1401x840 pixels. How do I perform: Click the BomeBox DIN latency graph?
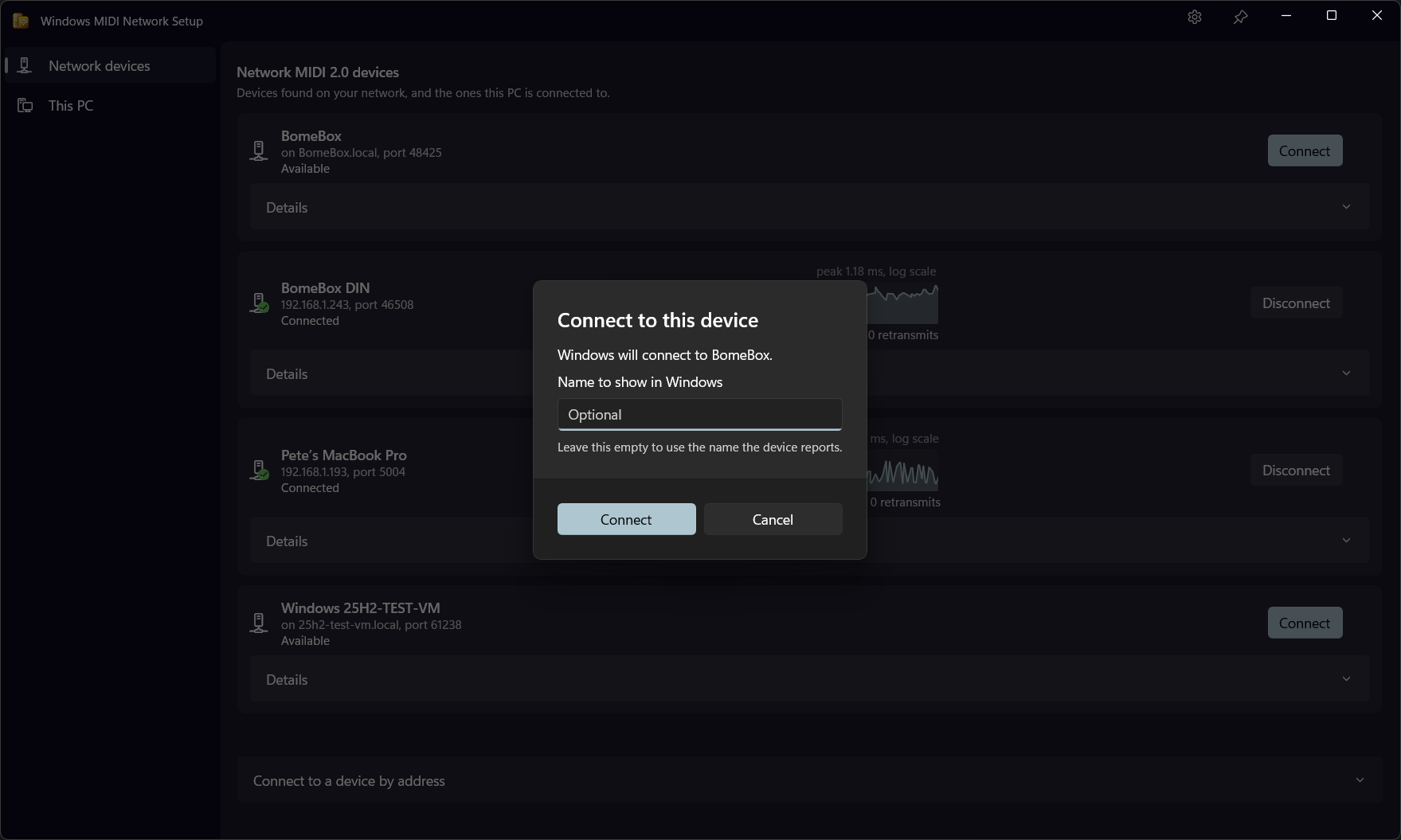[x=902, y=303]
